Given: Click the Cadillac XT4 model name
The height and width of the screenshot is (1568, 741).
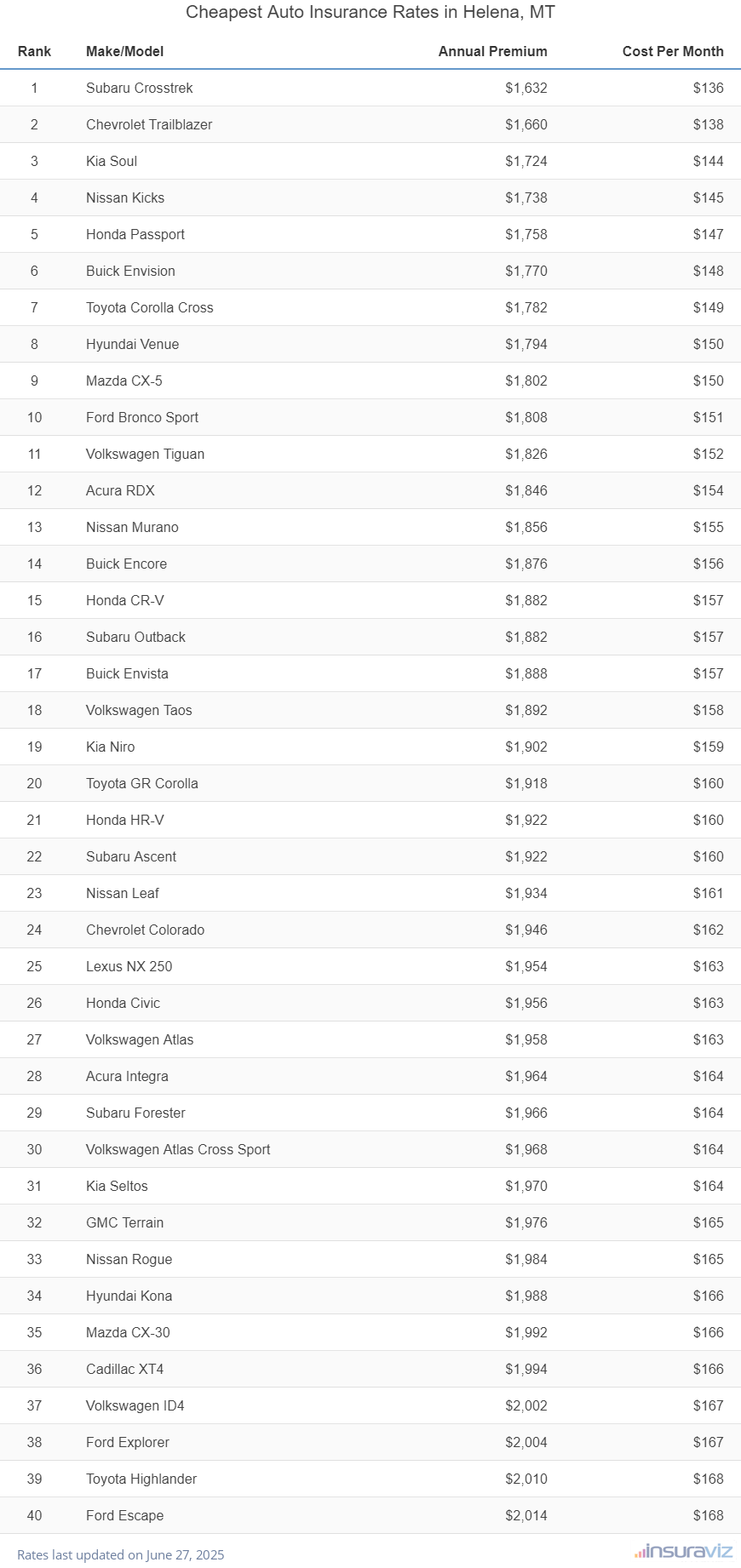Looking at the screenshot, I should point(124,1369).
